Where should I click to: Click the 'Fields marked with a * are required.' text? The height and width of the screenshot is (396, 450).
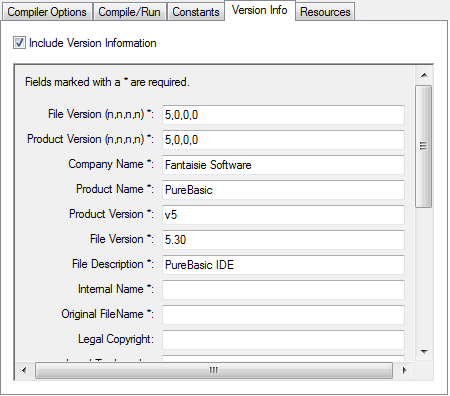click(x=107, y=82)
